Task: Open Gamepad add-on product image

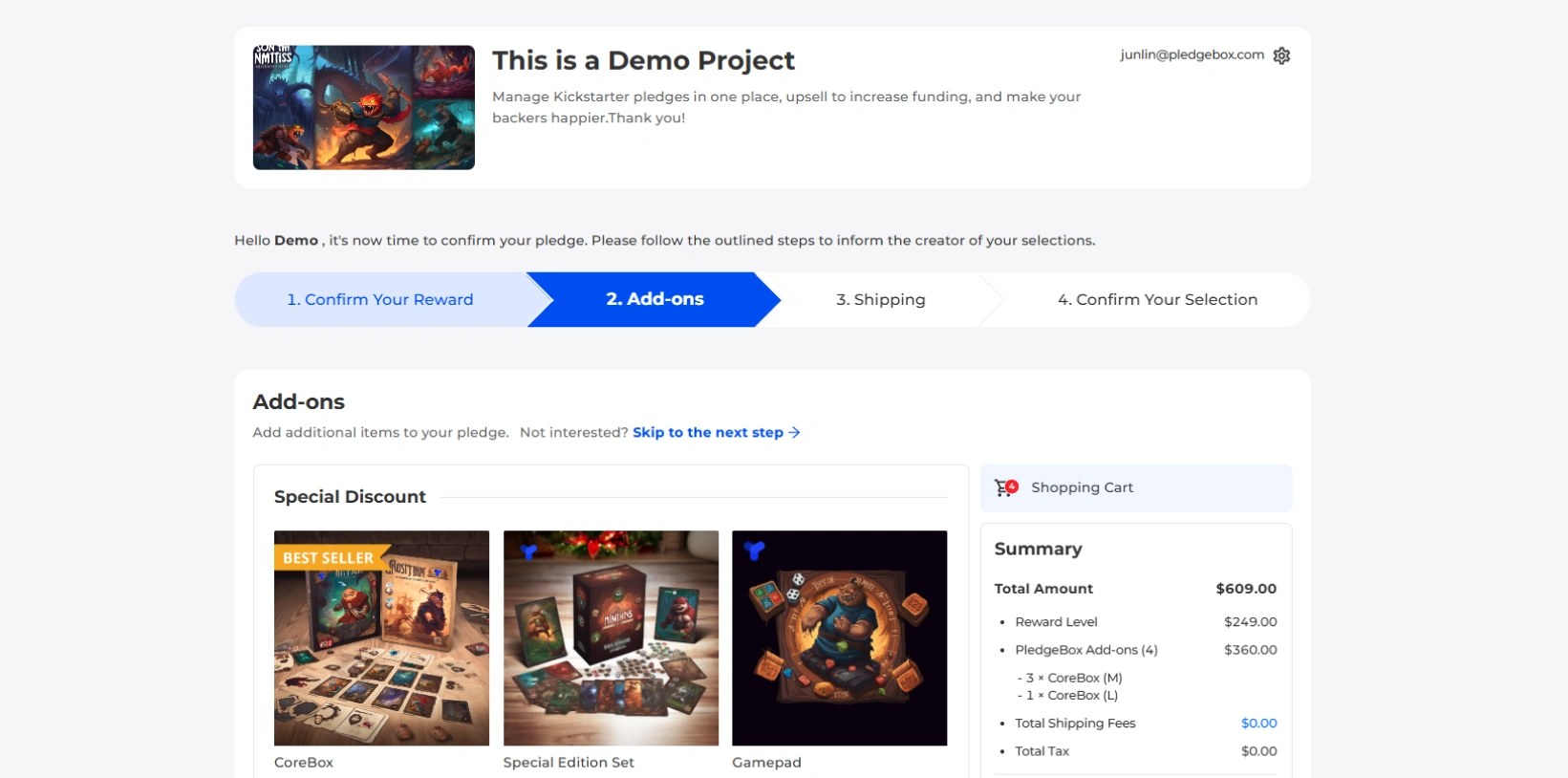Action: click(840, 638)
